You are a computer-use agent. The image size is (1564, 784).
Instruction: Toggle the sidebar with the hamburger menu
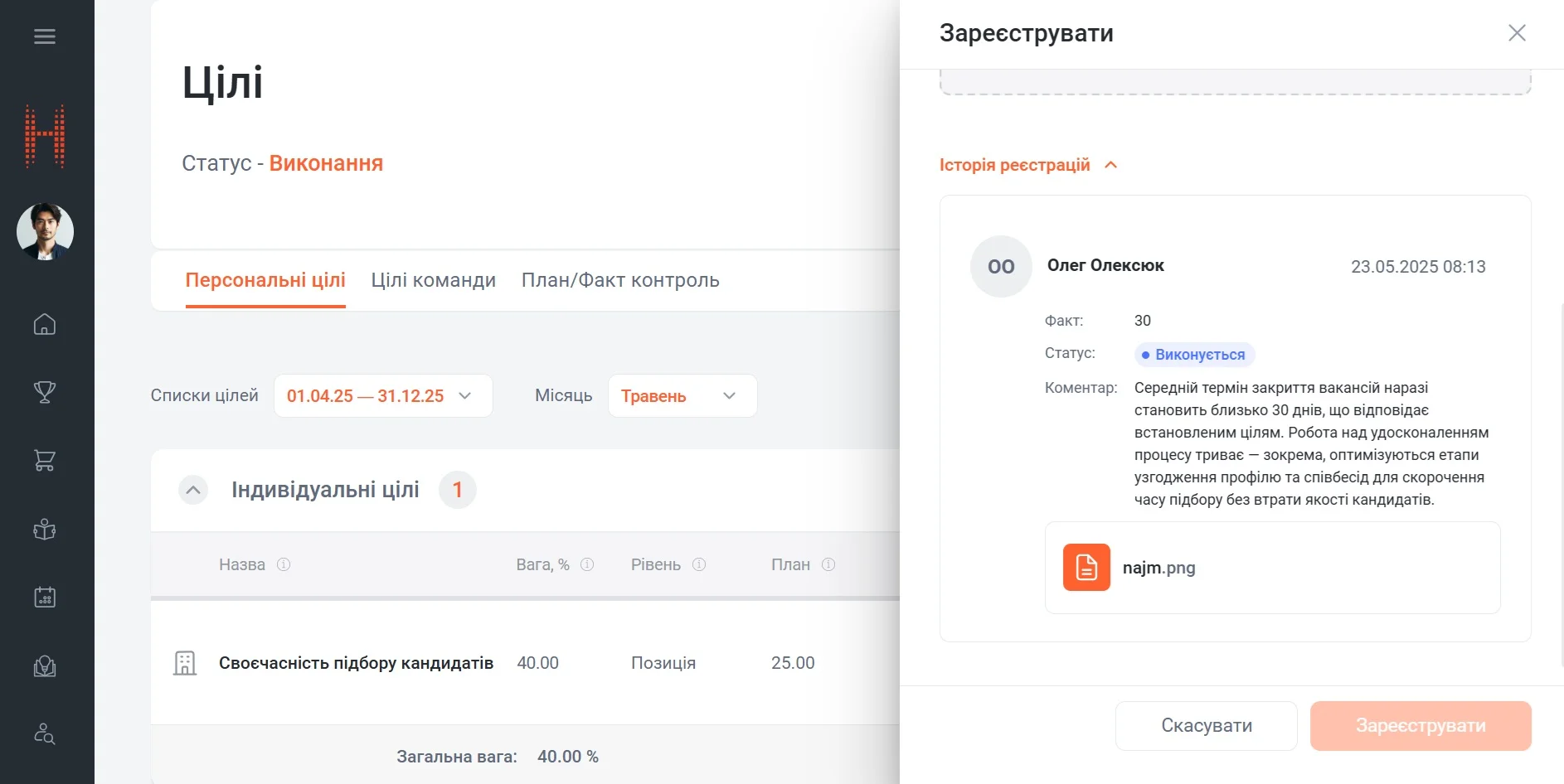(45, 36)
